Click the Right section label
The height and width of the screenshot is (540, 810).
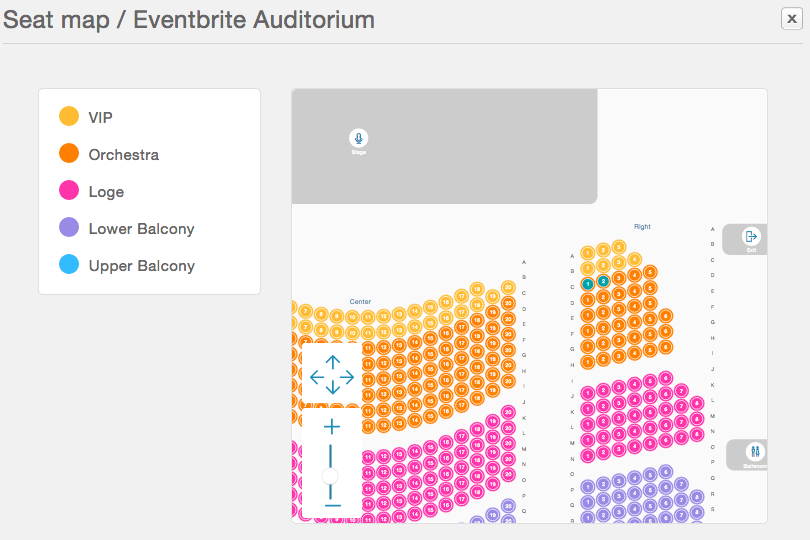click(642, 226)
